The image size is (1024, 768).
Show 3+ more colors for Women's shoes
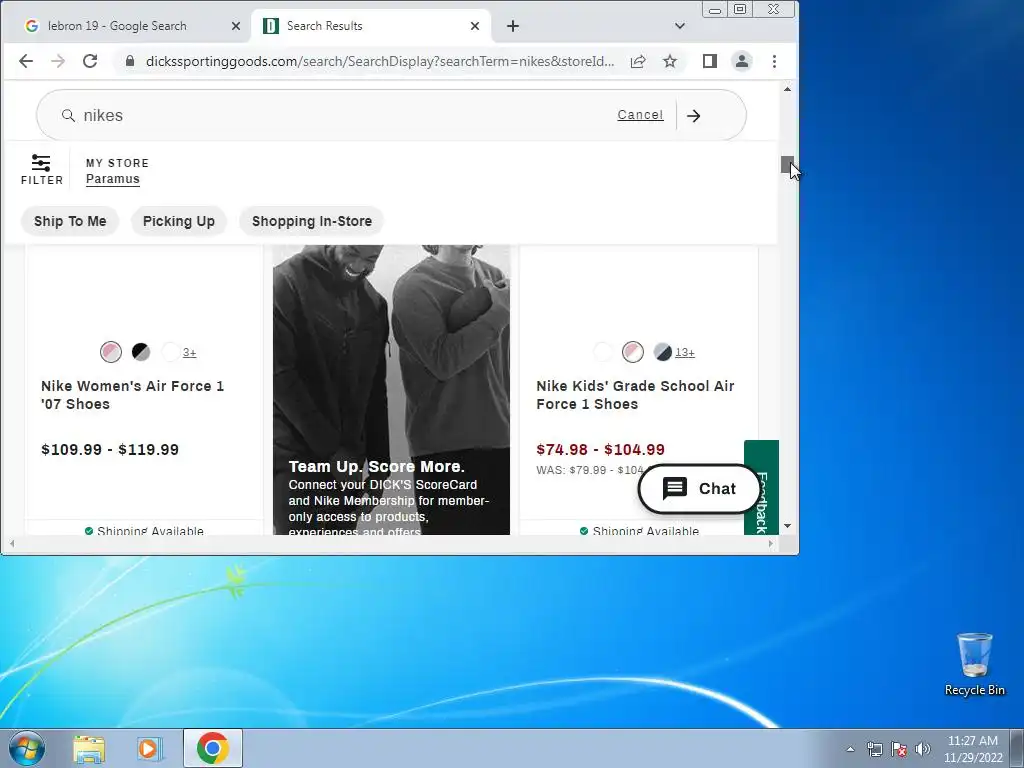point(189,353)
